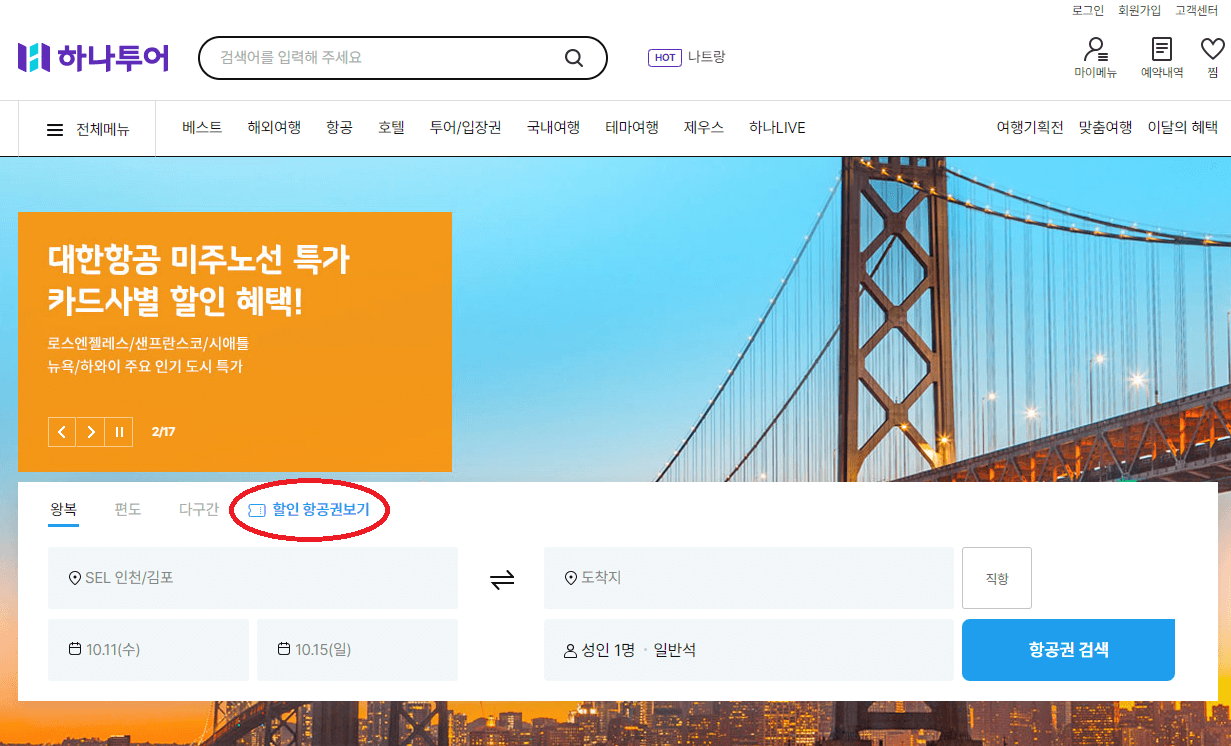This screenshot has height=746, width=1231.
Task: Enable the 직항 direct-flight filter
Action: click(x=996, y=578)
